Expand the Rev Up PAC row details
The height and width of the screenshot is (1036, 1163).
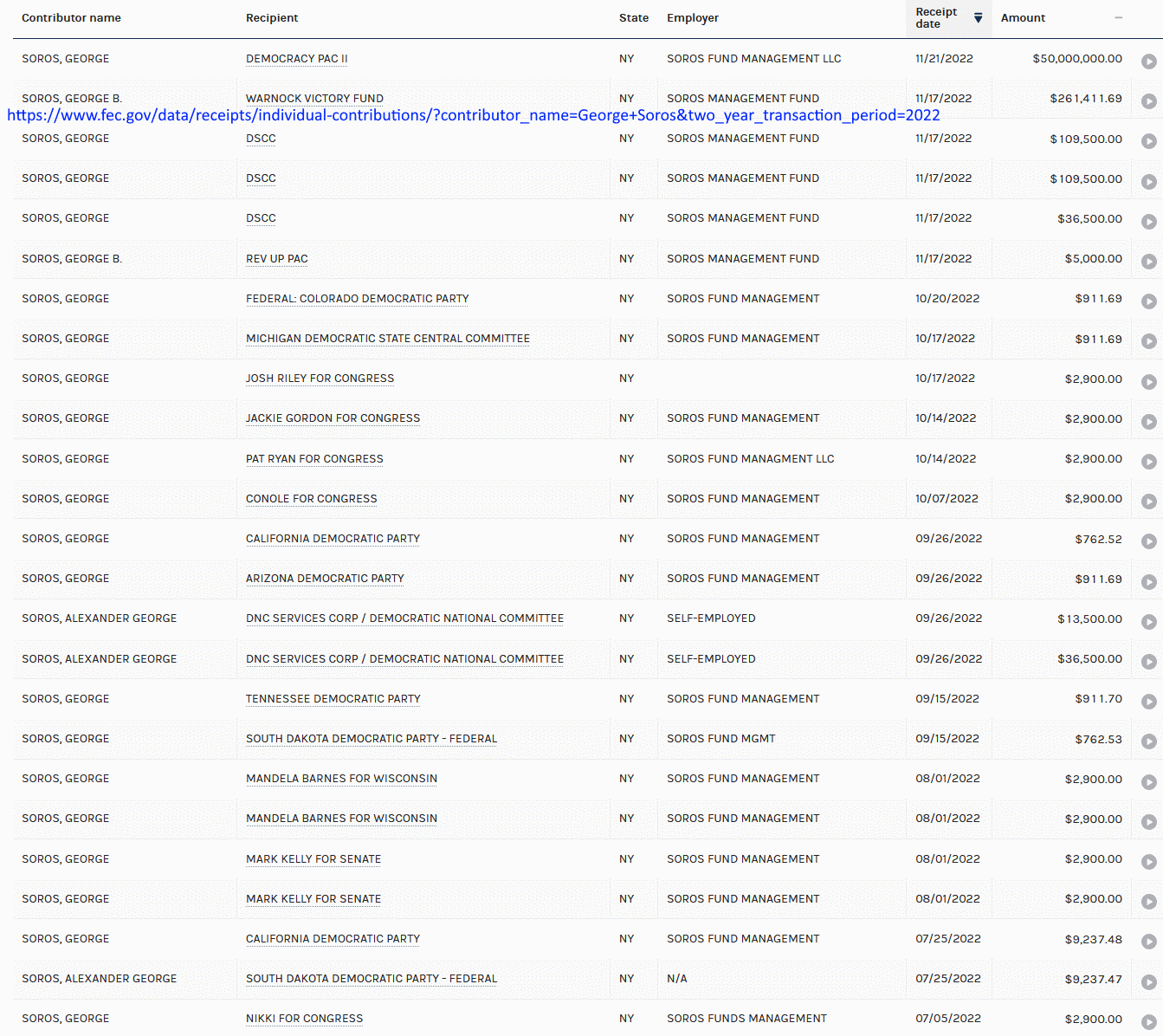coord(1148,262)
